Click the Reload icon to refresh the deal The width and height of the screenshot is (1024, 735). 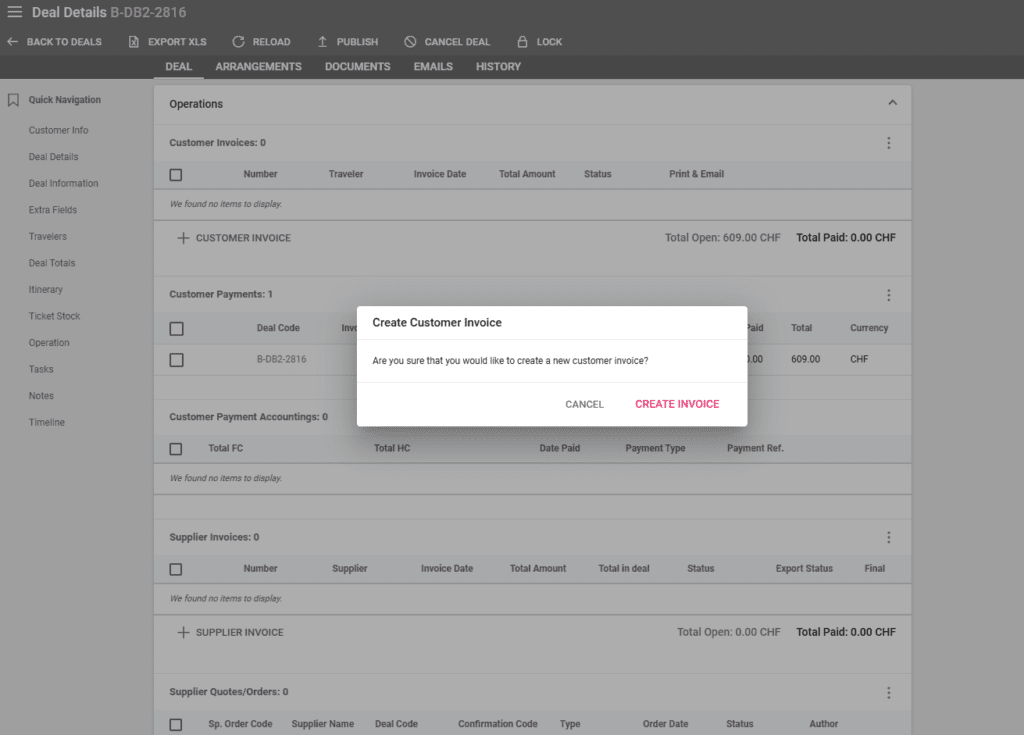click(x=237, y=41)
